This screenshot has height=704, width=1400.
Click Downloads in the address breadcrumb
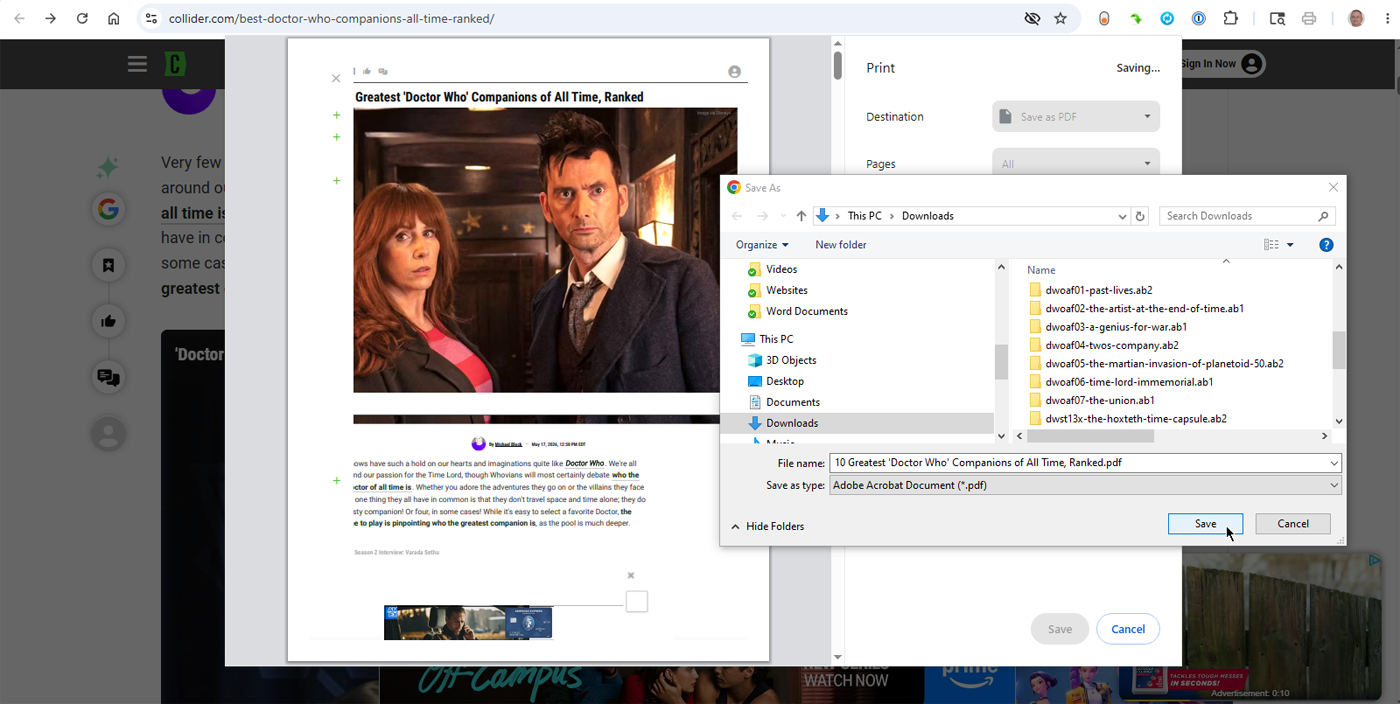click(x=927, y=216)
